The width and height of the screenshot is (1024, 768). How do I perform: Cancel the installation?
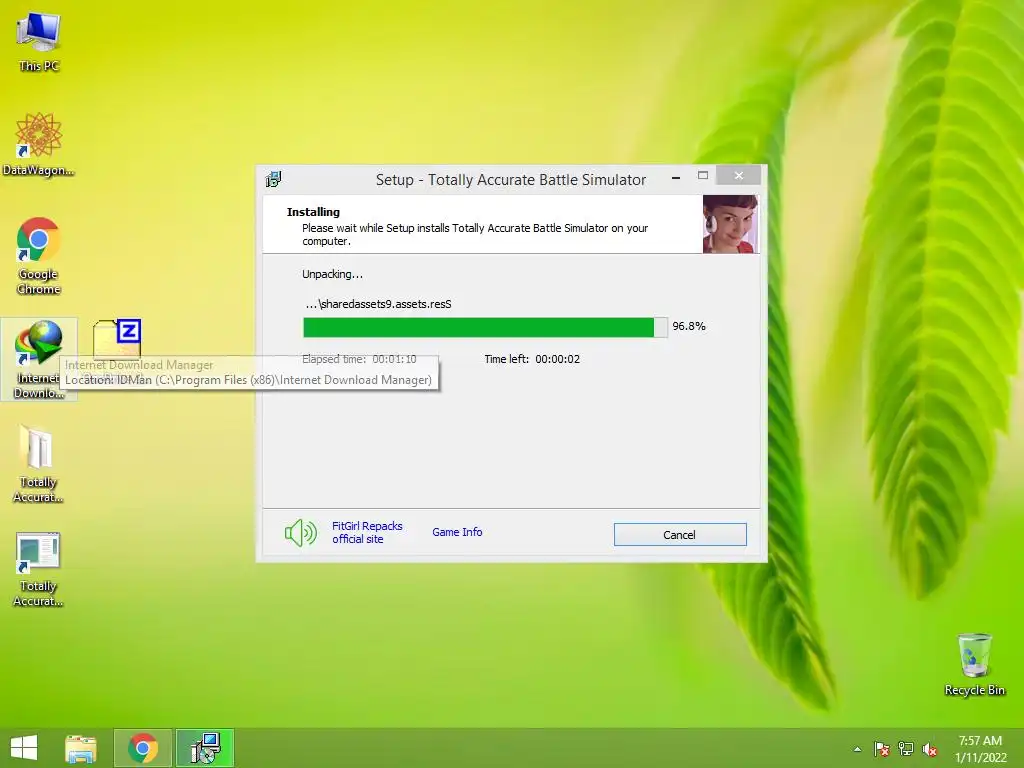click(x=680, y=534)
